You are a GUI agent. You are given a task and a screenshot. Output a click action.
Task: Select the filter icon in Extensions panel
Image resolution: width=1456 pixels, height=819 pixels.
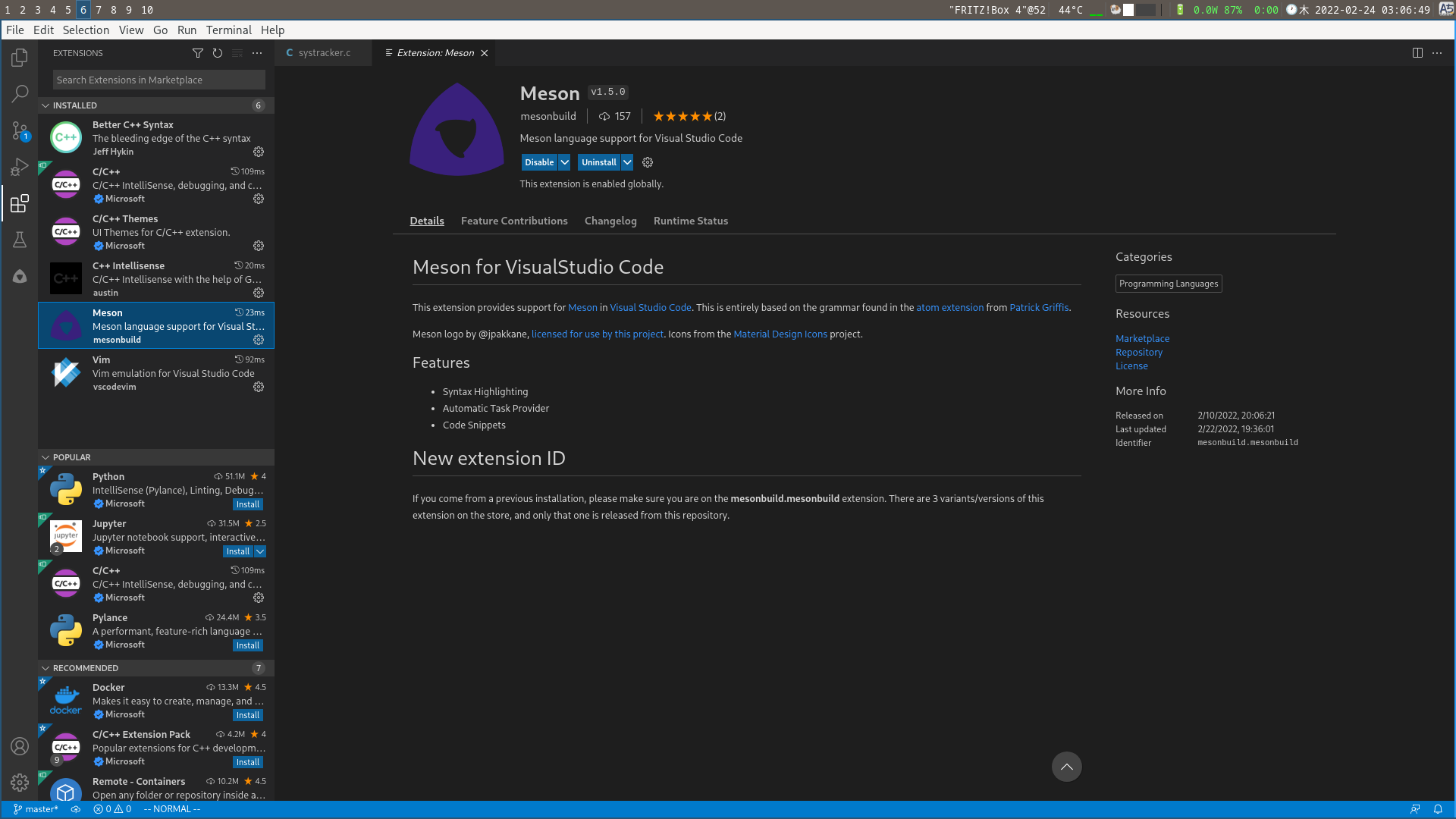click(x=198, y=53)
